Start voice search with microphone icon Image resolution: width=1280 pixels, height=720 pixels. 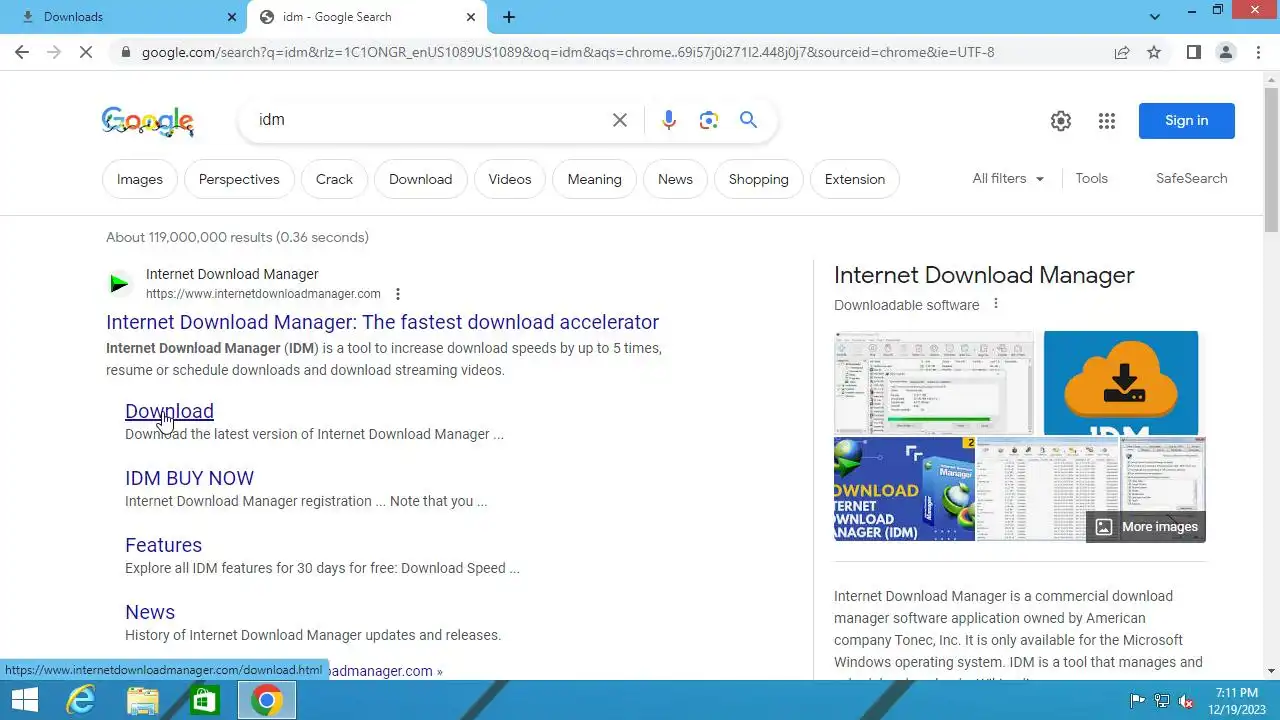click(669, 120)
